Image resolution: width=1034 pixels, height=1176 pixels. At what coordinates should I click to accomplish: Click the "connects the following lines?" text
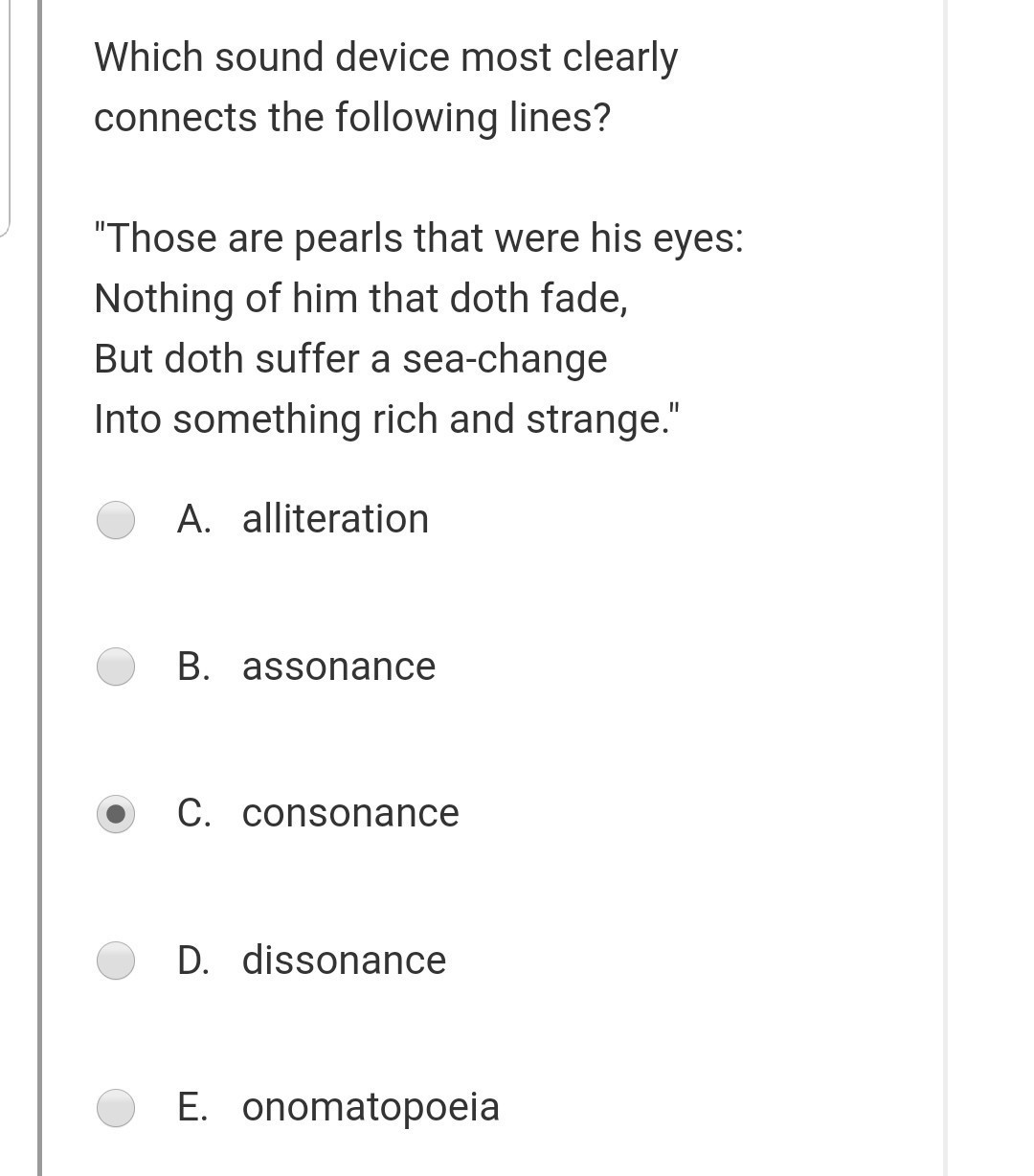[x=352, y=118]
